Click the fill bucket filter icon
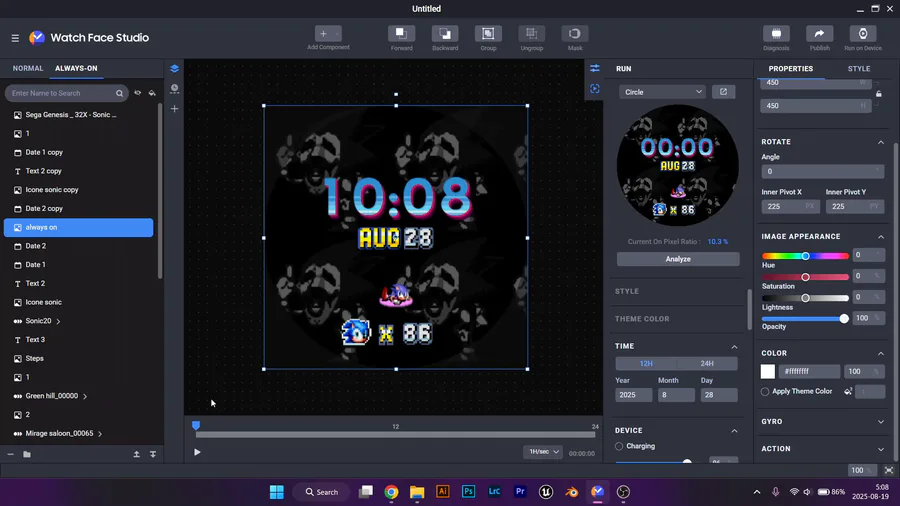Screen dimensions: 900x506 coord(152,93)
